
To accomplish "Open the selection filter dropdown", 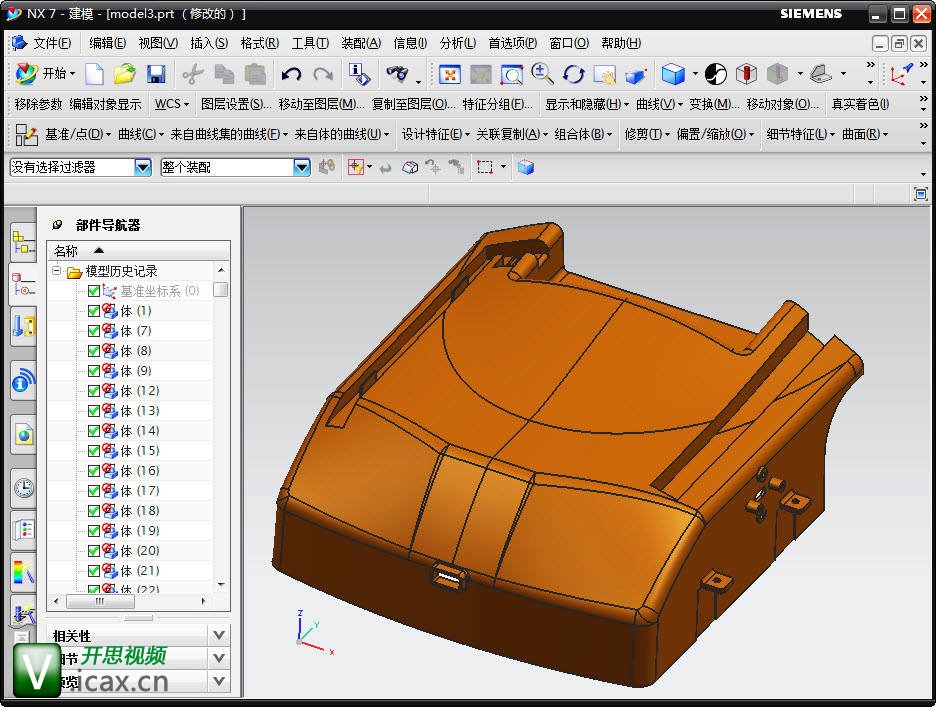I will click(142, 167).
